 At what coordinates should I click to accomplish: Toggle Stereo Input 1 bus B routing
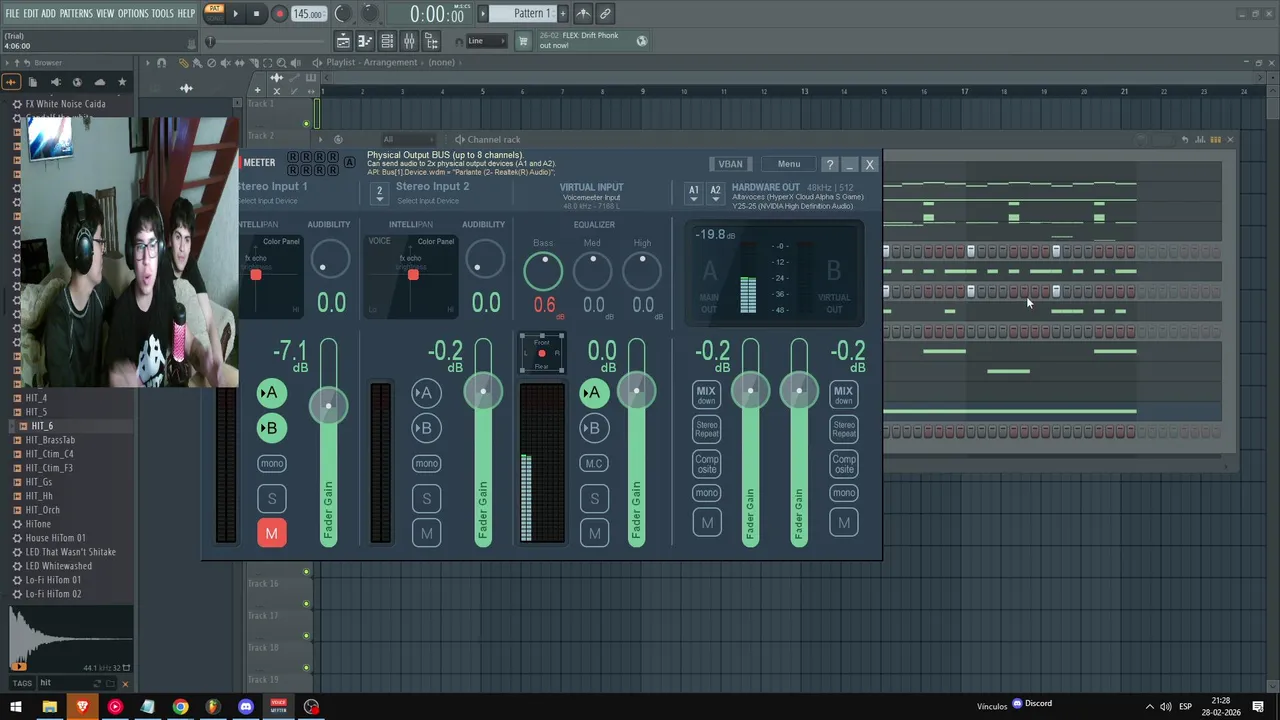(x=271, y=428)
